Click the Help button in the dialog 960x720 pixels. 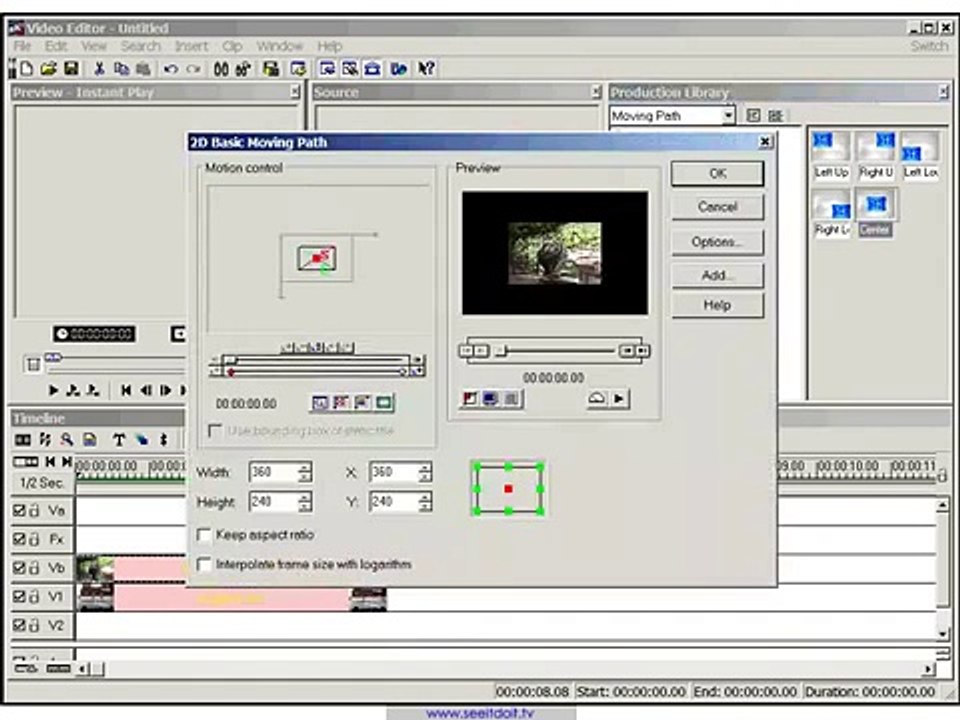pos(718,305)
